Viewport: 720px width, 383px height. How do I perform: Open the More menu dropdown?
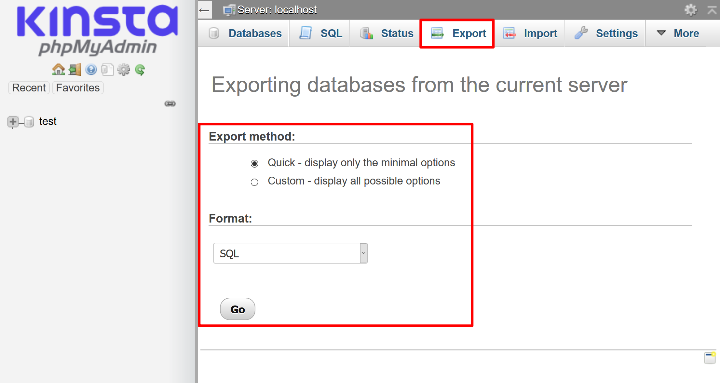pyautogui.click(x=678, y=33)
